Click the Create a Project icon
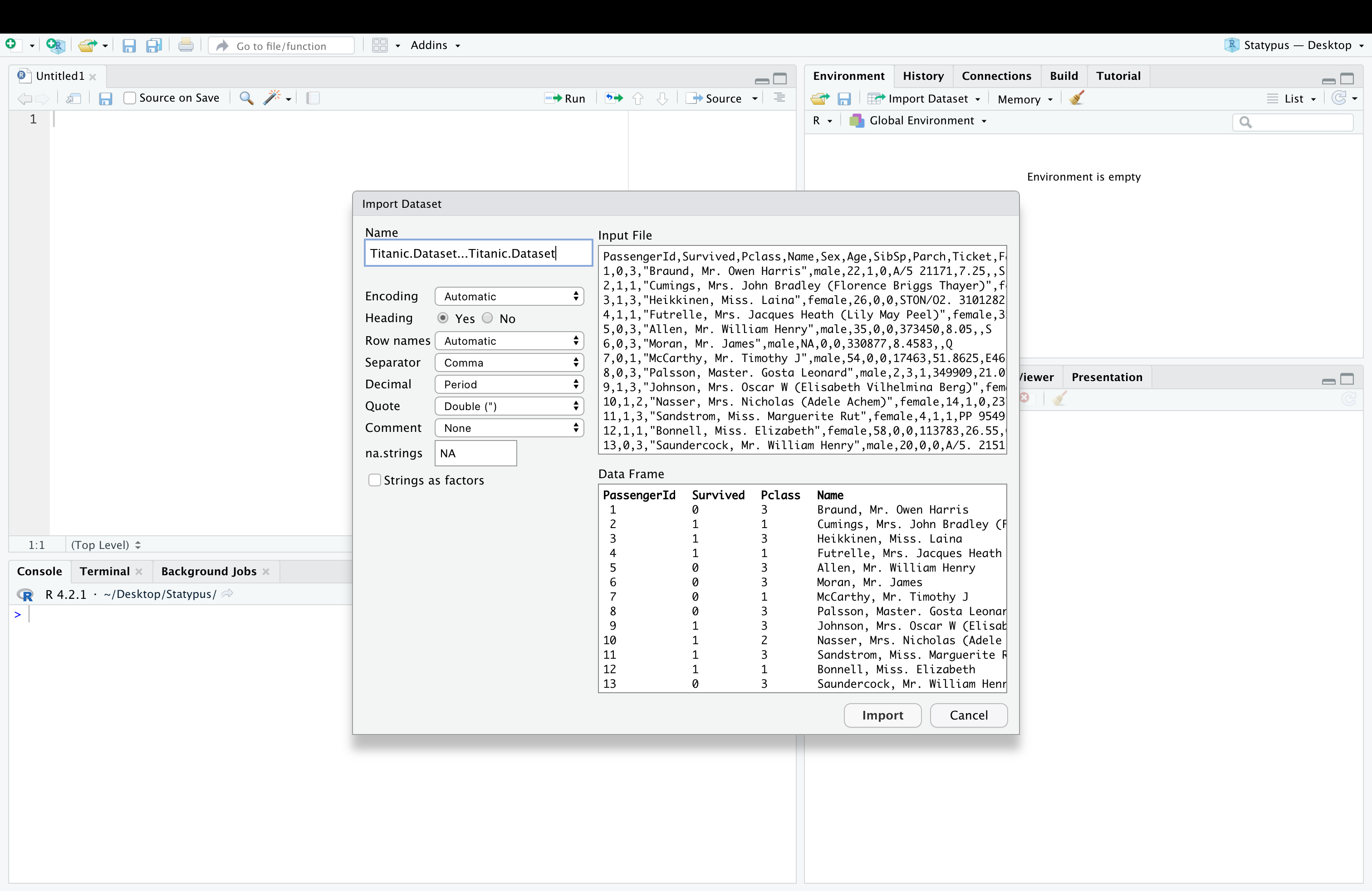Screen dimensions: 1372x891 click(55, 45)
